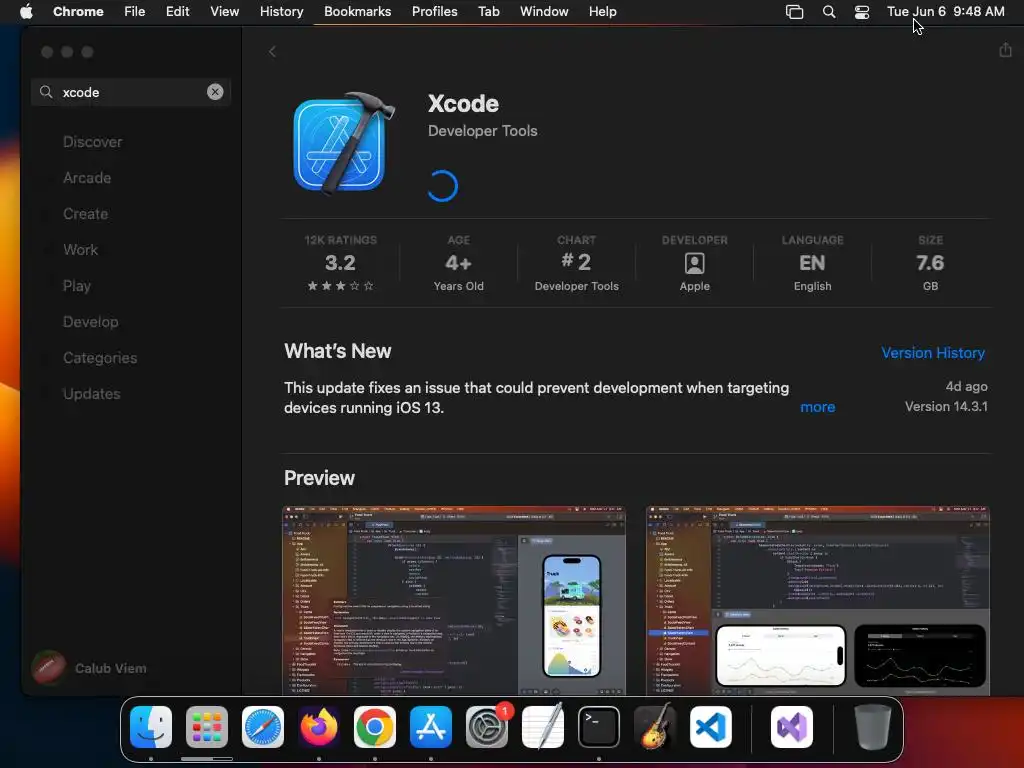Open Launchpad from the Dock
This screenshot has width=1024, height=768.
(207, 727)
